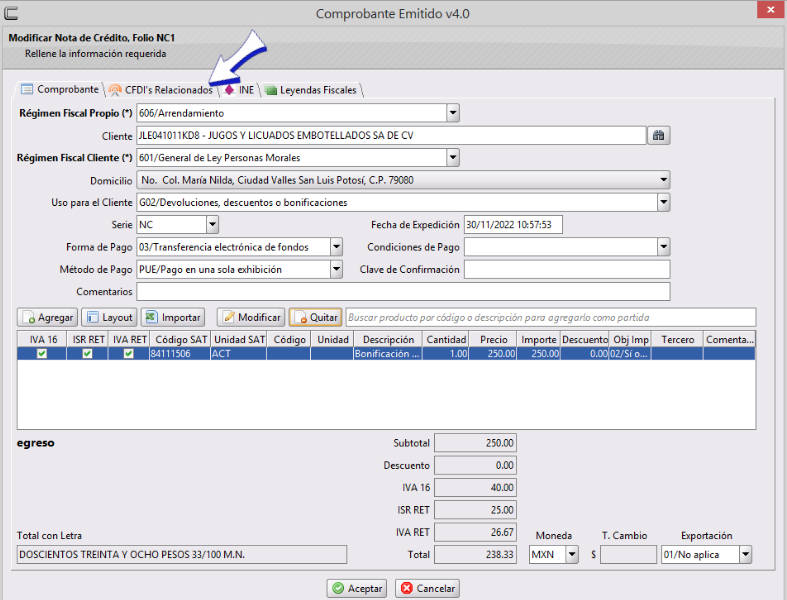Click the Modificar button
This screenshot has height=600, width=787.
(x=251, y=317)
